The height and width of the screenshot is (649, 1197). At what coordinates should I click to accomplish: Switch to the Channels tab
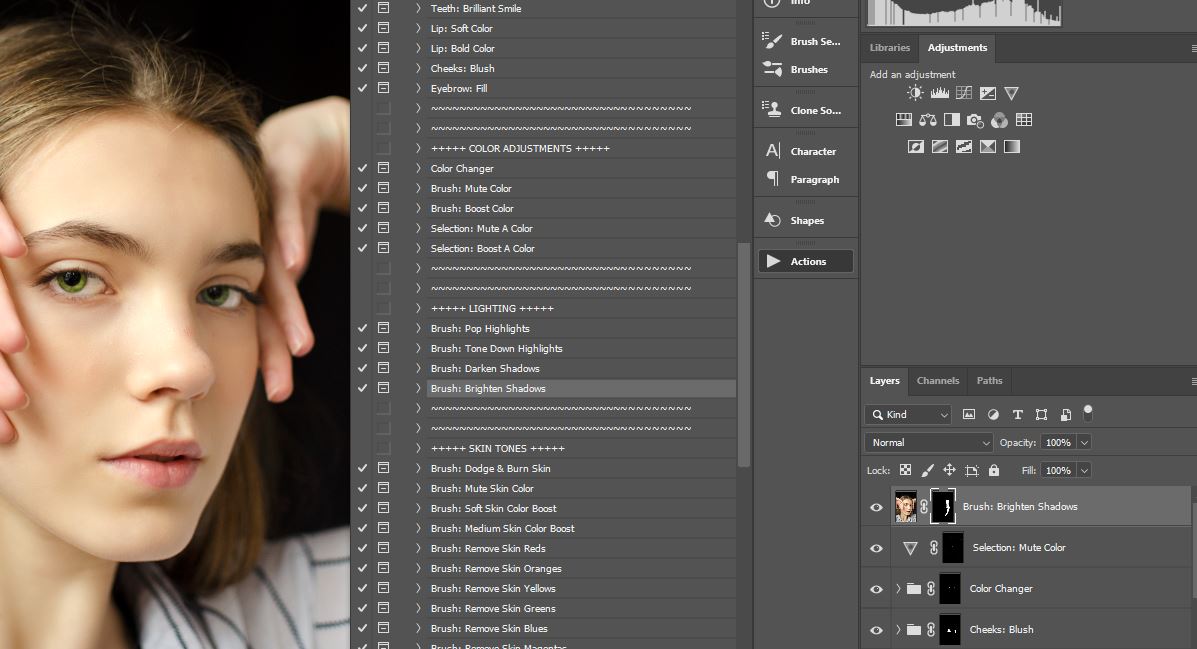click(x=937, y=380)
